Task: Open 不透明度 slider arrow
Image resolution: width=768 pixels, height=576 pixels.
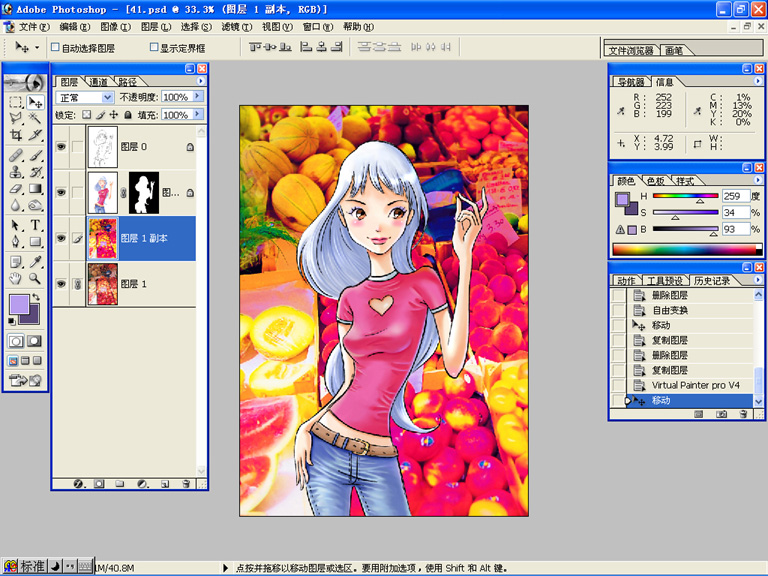Action: point(197,96)
